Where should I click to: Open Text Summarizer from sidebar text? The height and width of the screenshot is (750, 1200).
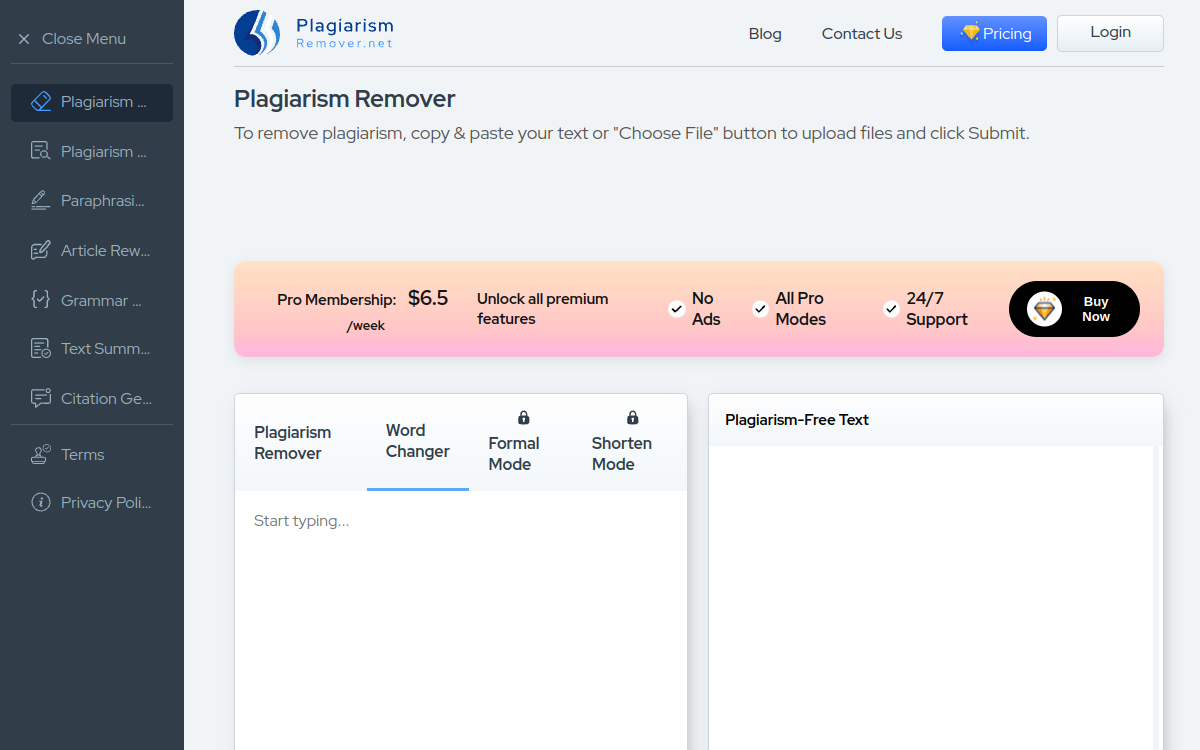tap(106, 349)
